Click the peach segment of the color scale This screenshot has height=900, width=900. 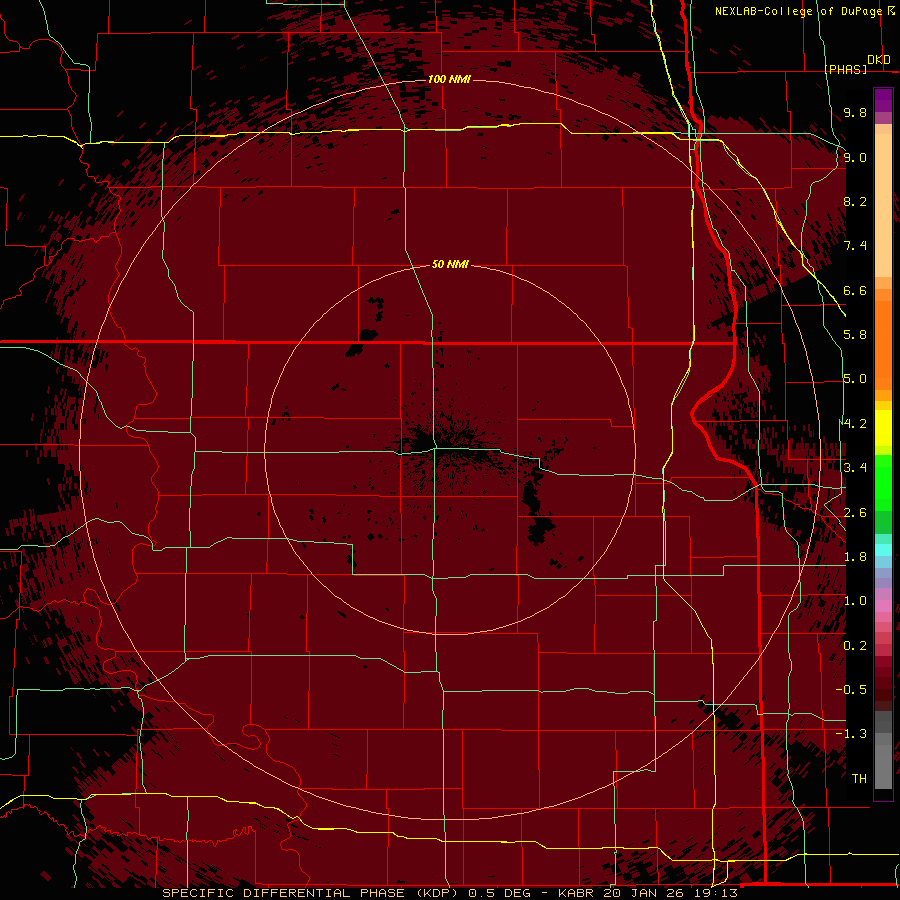tap(883, 207)
